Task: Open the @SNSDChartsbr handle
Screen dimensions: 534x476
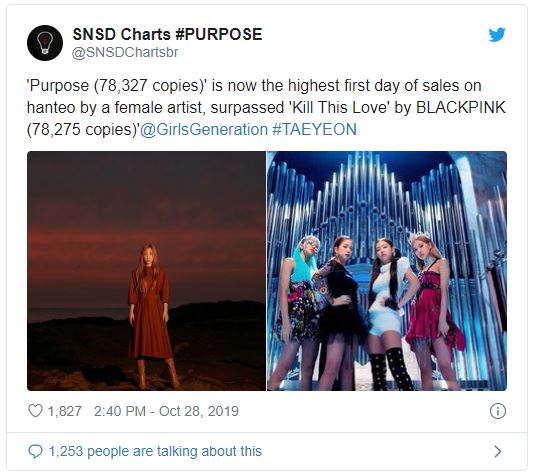Action: [125, 52]
